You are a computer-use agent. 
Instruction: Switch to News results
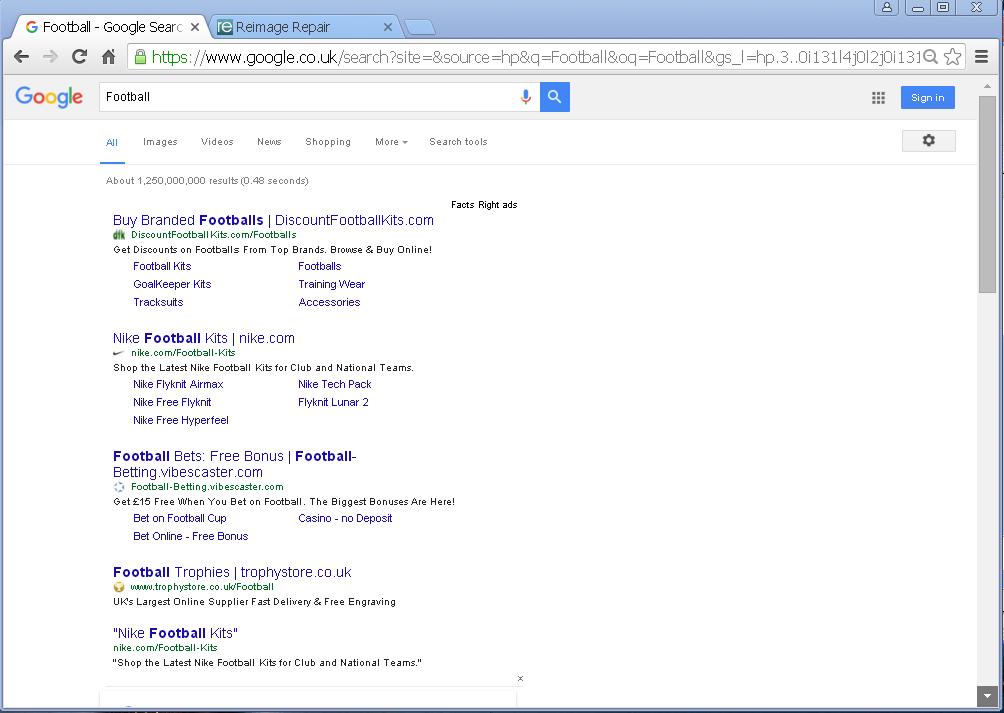click(269, 141)
